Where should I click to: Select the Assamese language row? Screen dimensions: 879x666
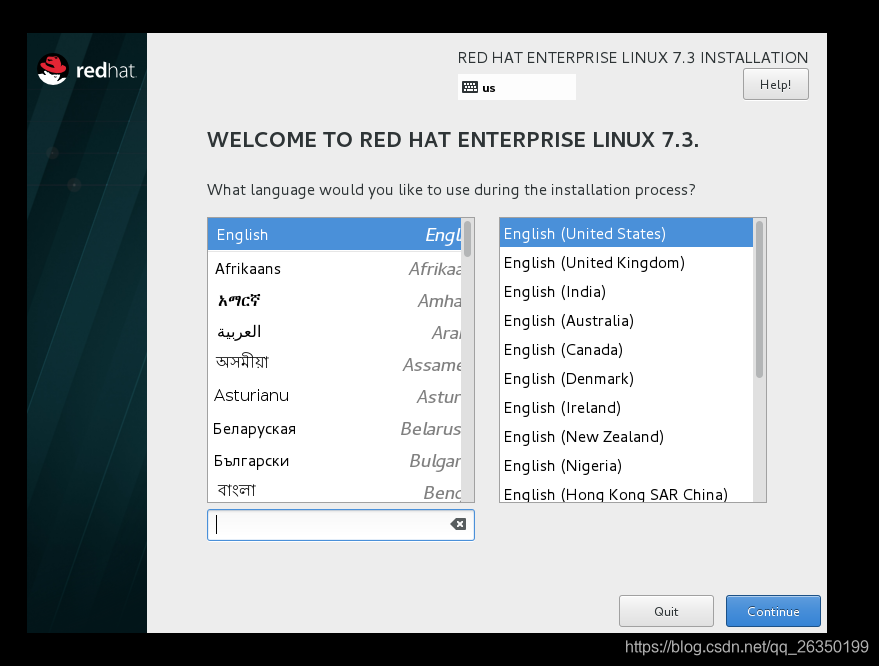tap(335, 365)
